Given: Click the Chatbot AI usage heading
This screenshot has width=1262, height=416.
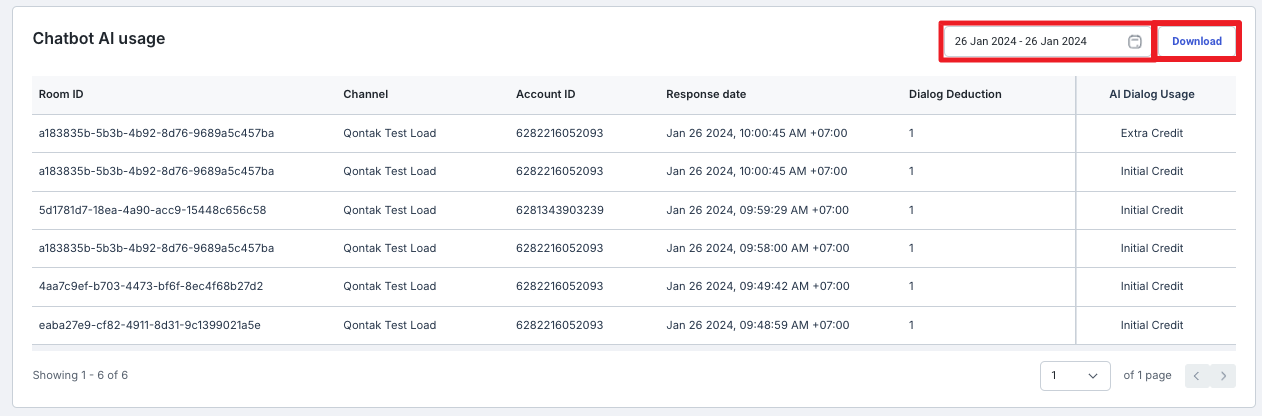Looking at the screenshot, I should 99,39.
